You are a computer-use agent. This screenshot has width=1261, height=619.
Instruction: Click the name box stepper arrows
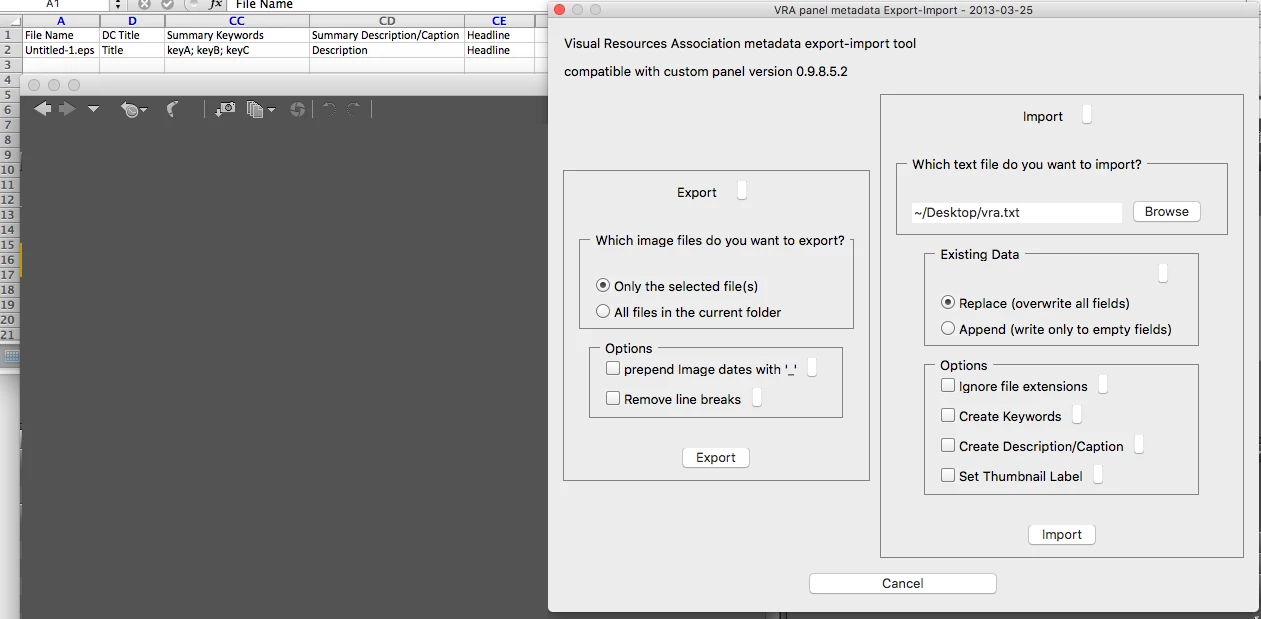click(x=118, y=5)
